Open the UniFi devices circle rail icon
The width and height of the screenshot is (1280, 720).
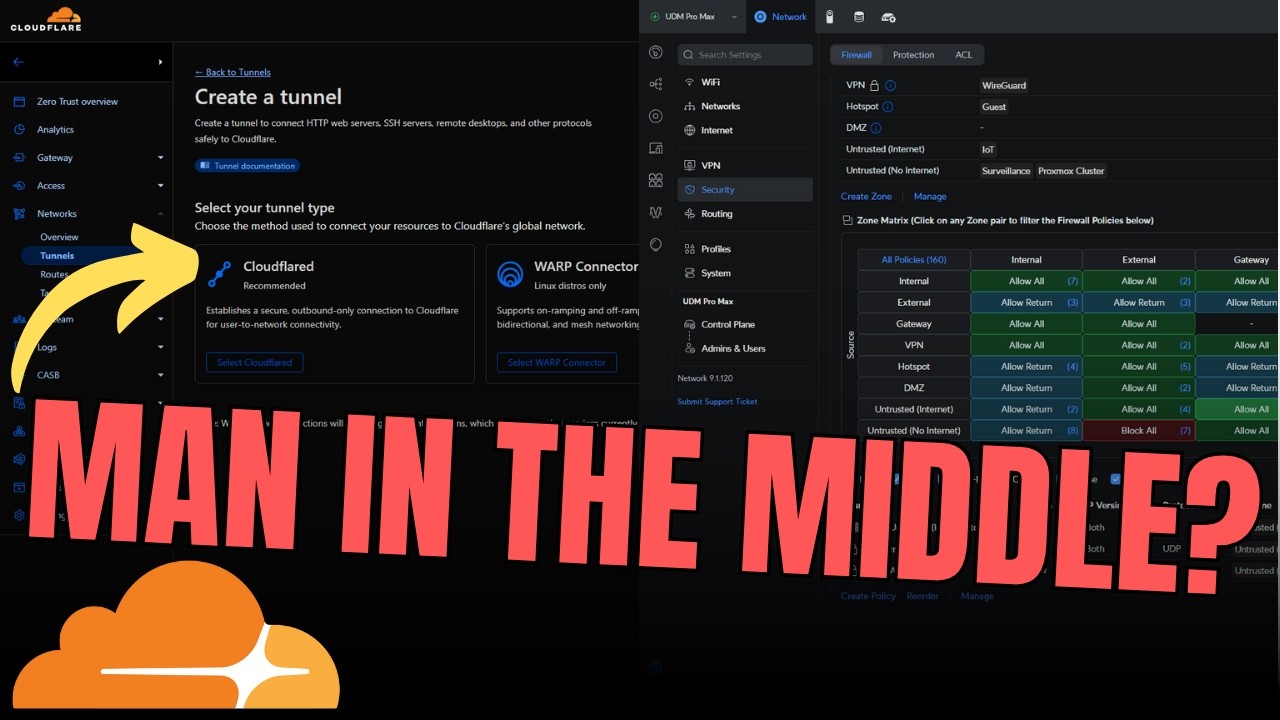(x=656, y=116)
